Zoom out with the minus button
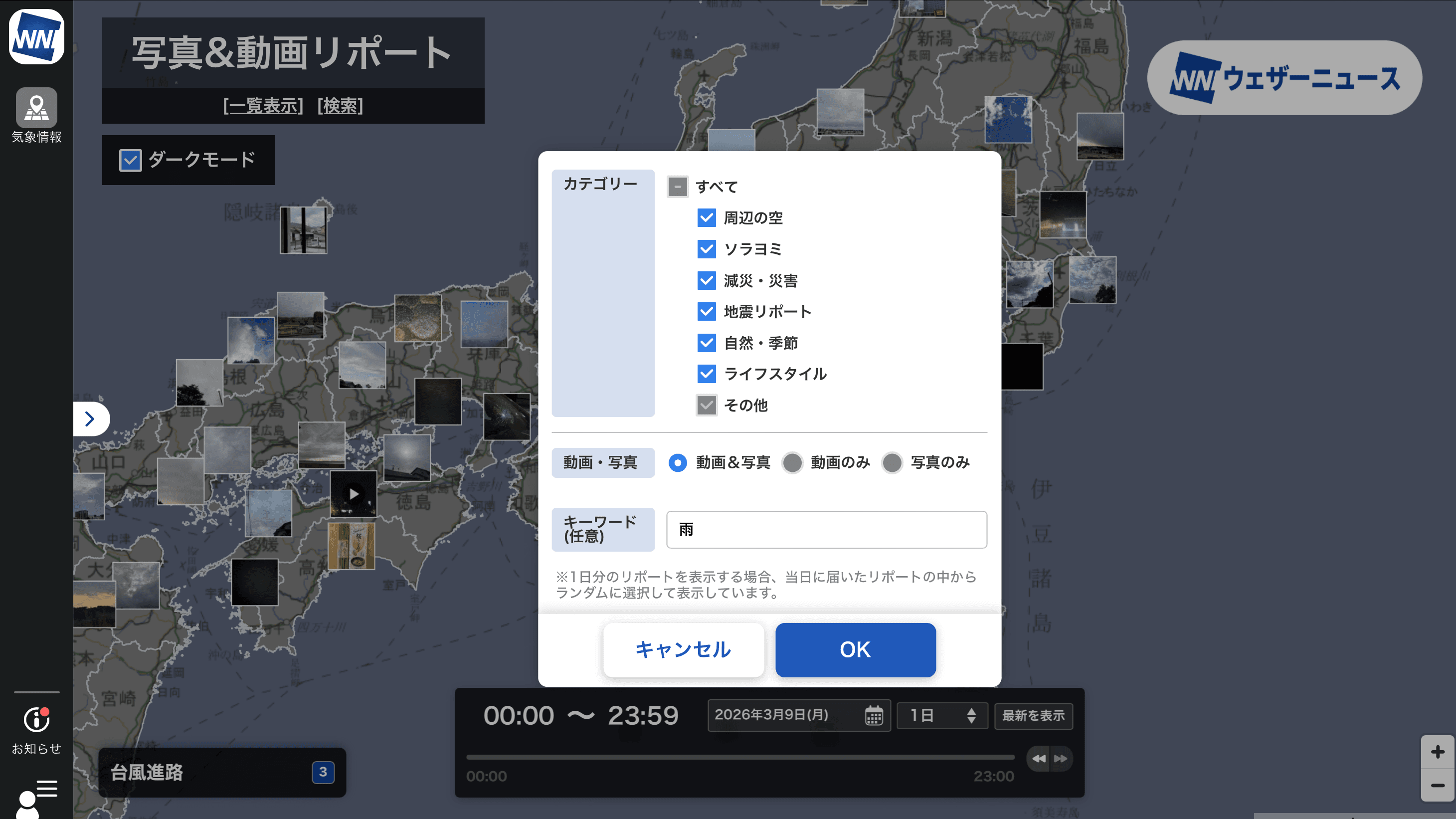 1438,785
